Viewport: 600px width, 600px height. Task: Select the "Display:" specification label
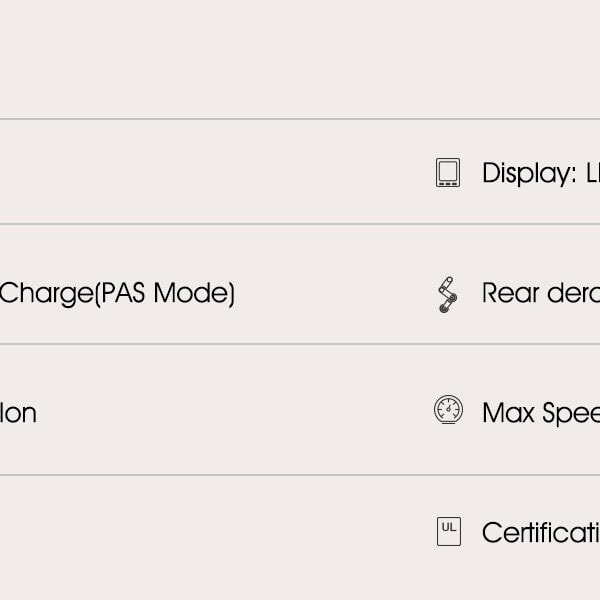529,173
